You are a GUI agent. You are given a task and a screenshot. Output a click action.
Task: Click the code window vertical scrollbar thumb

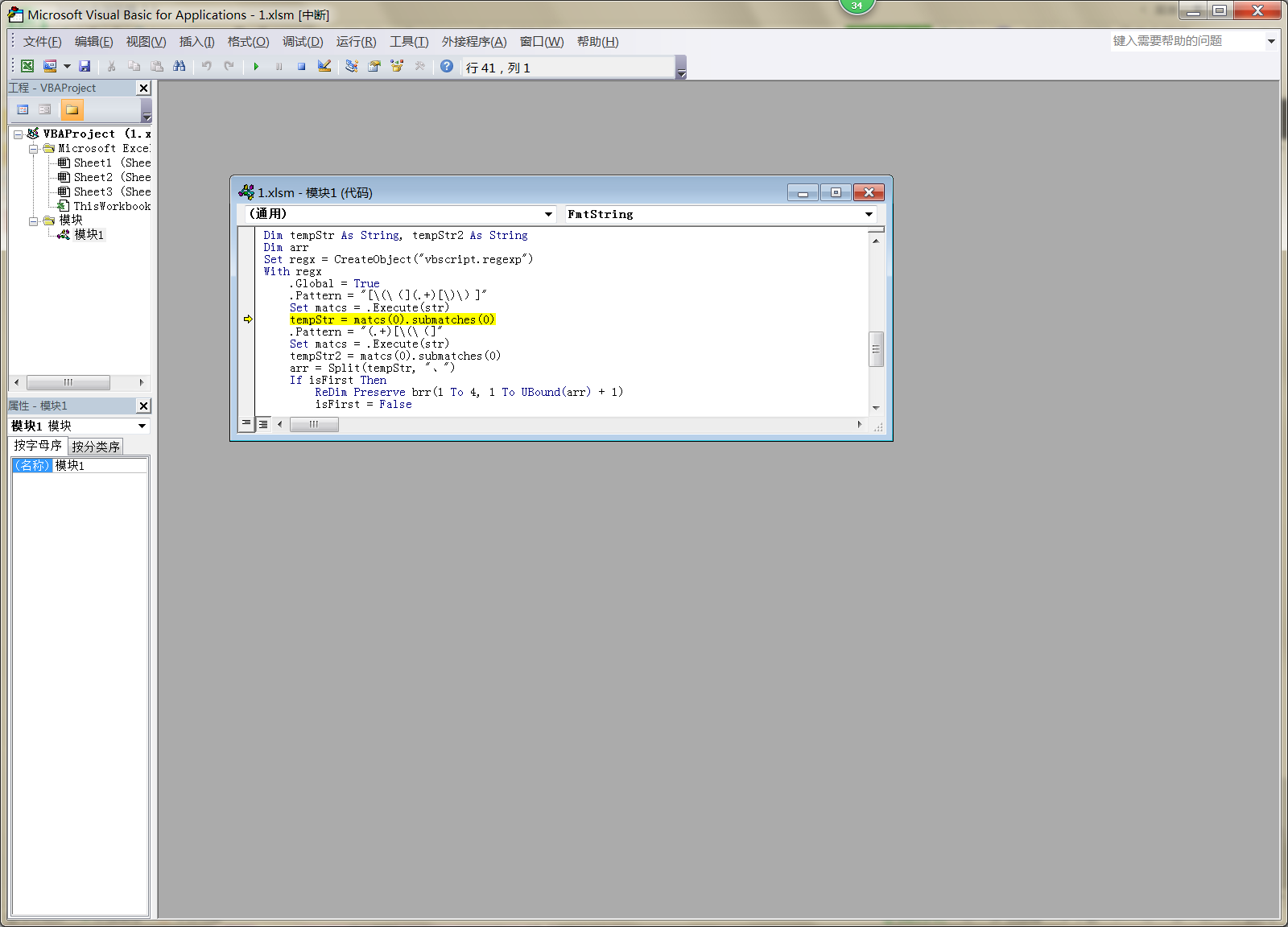tap(876, 349)
